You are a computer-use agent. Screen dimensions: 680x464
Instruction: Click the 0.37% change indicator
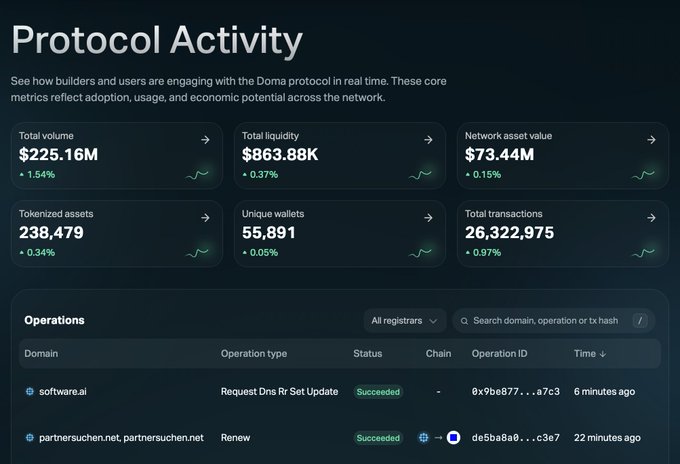(x=260, y=174)
